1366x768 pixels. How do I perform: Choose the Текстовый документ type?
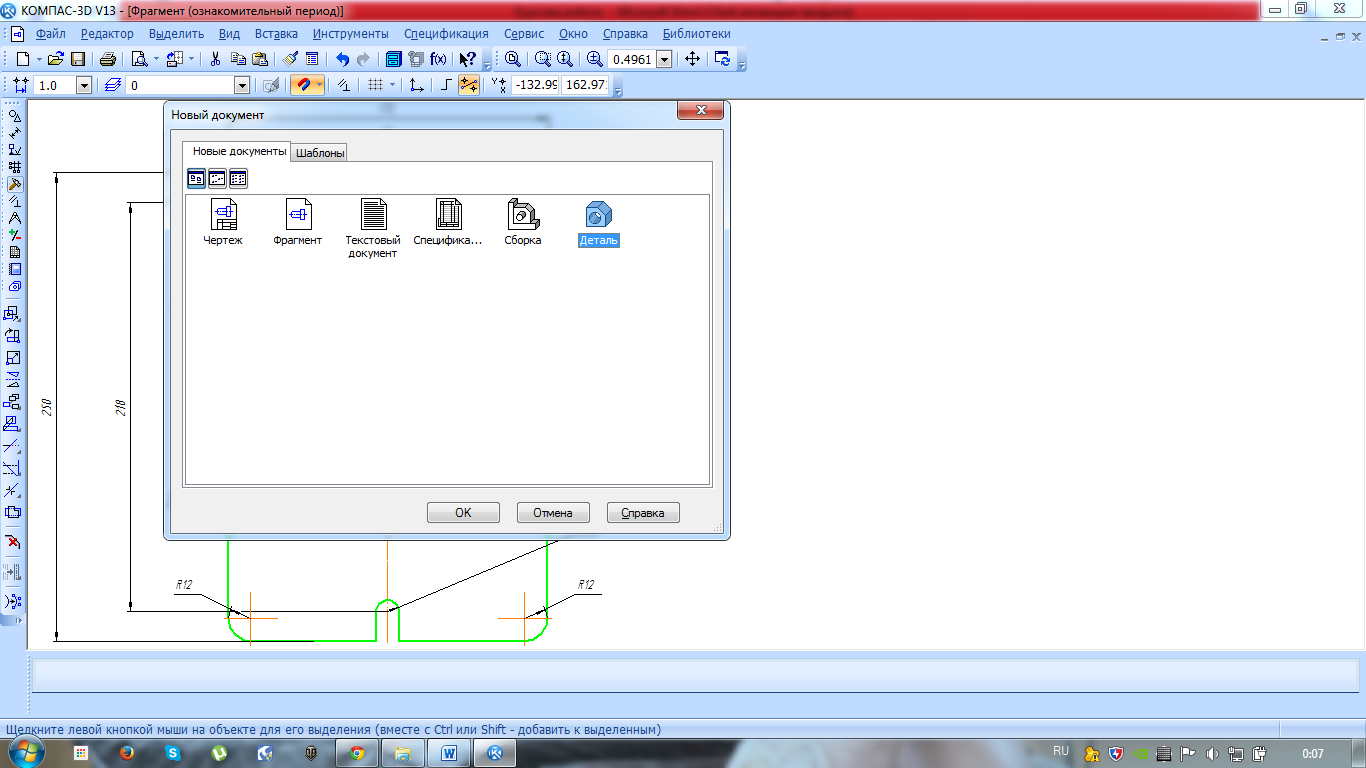(x=373, y=229)
